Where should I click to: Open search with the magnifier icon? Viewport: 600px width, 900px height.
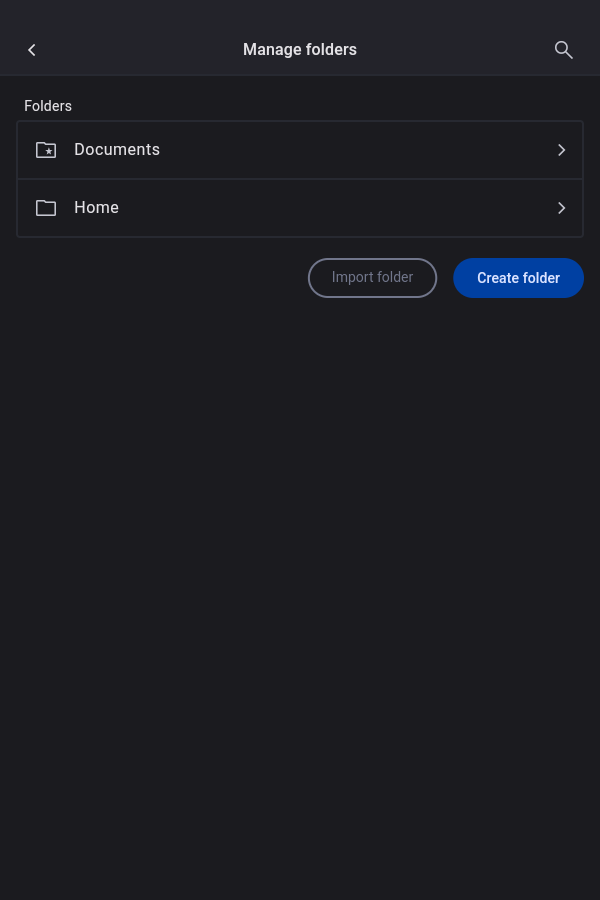(x=564, y=50)
